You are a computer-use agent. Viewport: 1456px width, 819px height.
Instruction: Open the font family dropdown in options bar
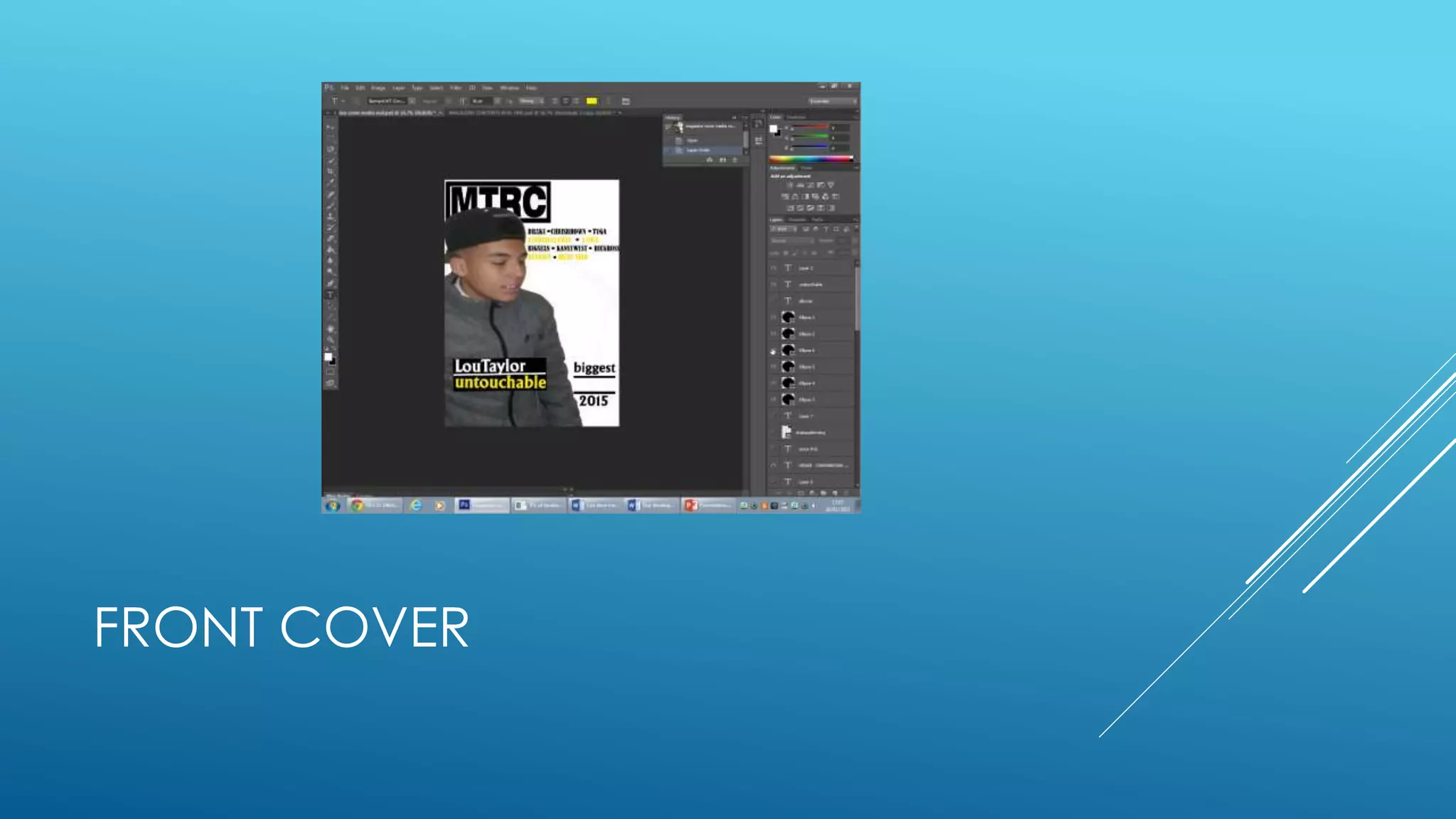412,101
